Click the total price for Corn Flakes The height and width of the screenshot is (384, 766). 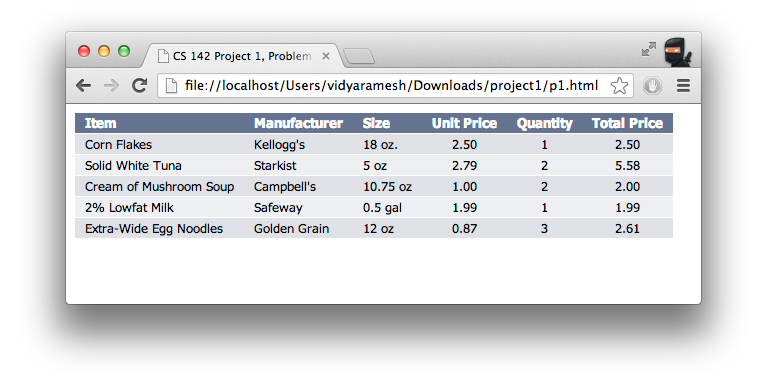627,145
